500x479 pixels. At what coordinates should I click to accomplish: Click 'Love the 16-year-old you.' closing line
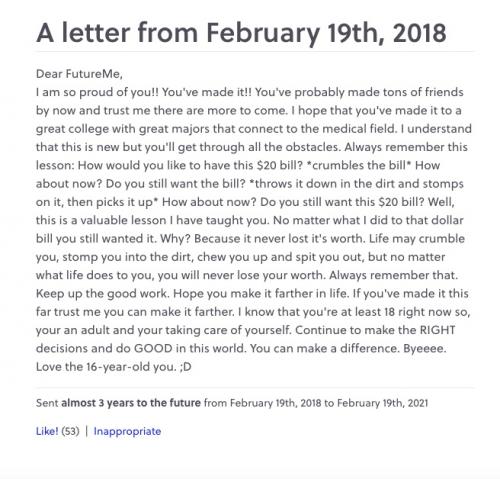coord(106,367)
